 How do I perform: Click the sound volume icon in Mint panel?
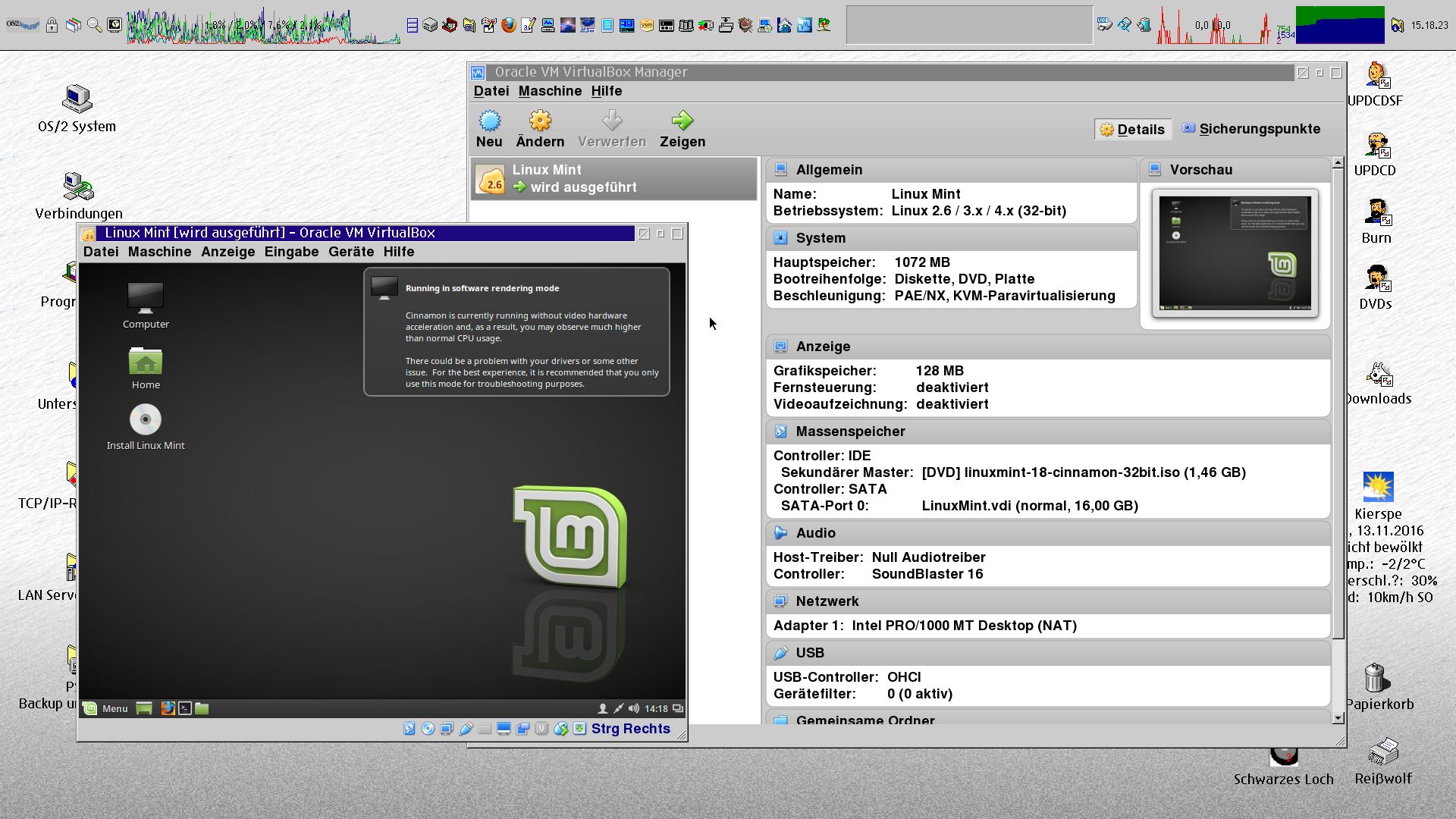[x=634, y=708]
